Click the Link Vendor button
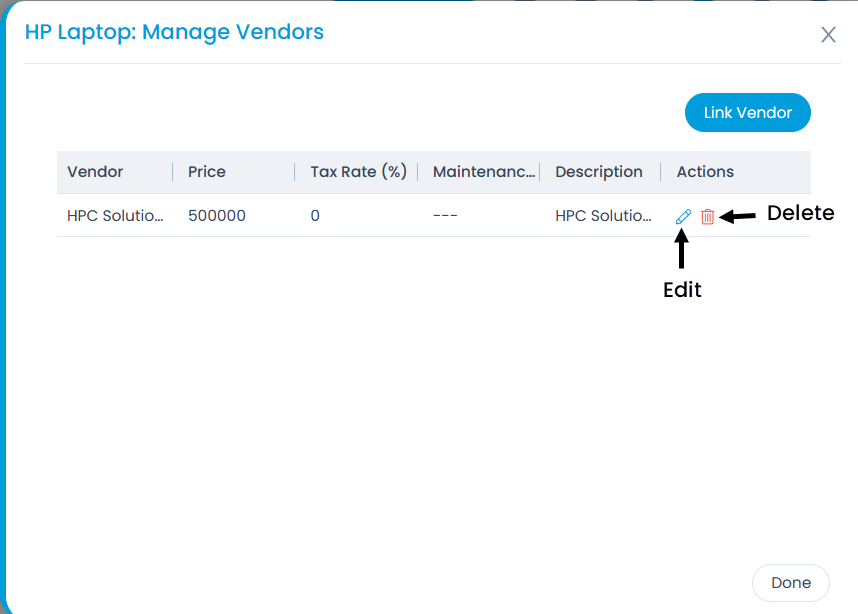Viewport: 858px width, 614px height. pyautogui.click(x=747, y=112)
